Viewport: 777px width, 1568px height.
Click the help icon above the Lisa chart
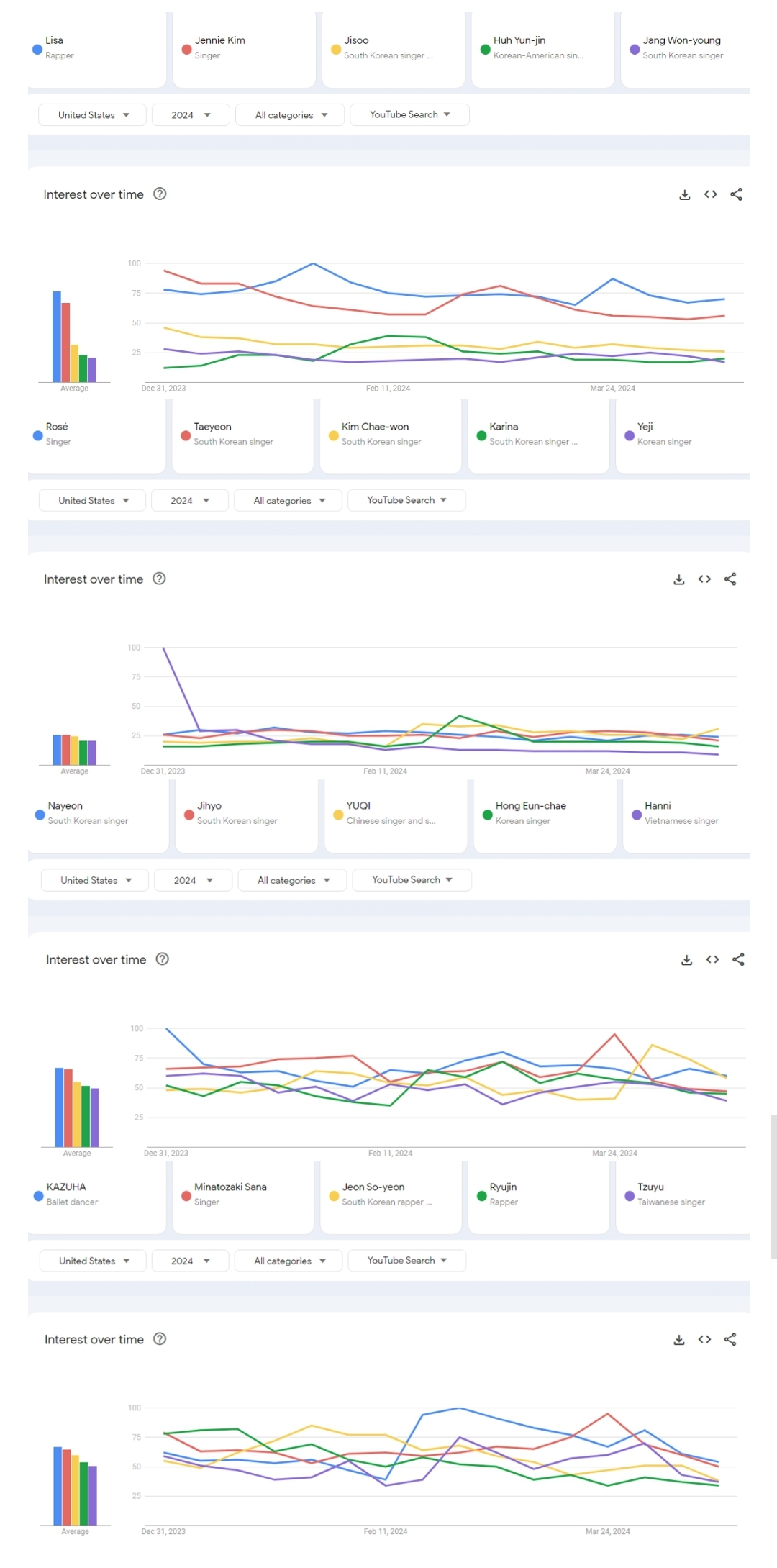point(160,194)
